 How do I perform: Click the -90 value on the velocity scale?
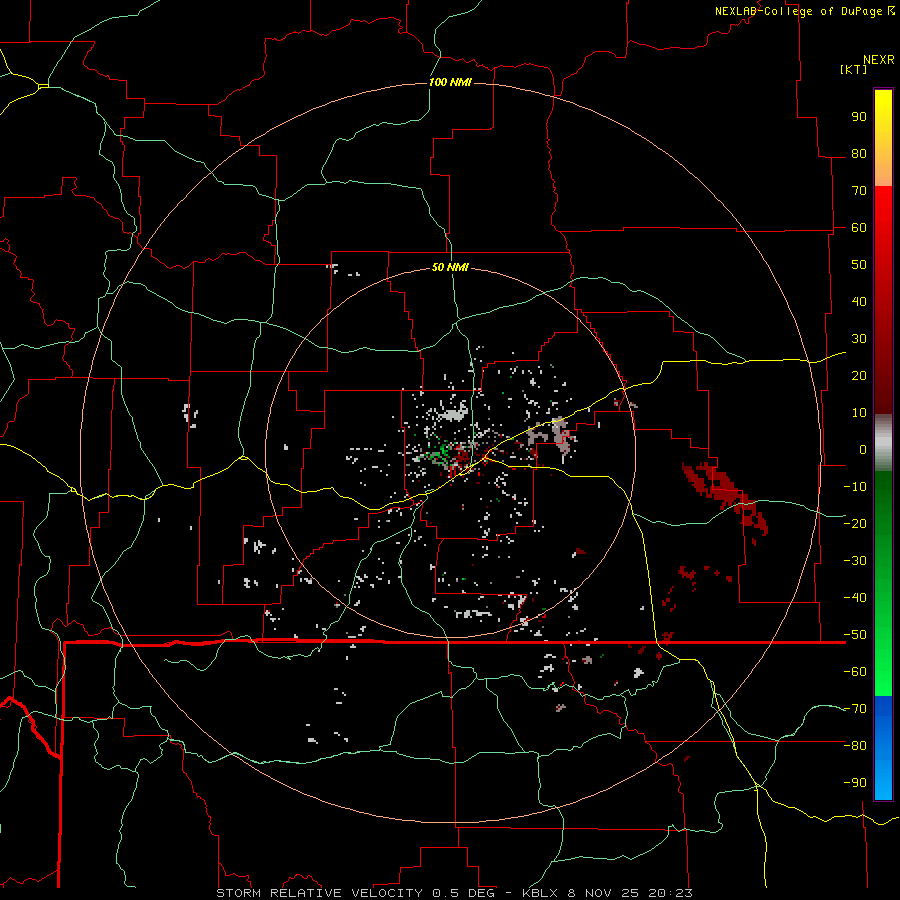tap(855, 783)
